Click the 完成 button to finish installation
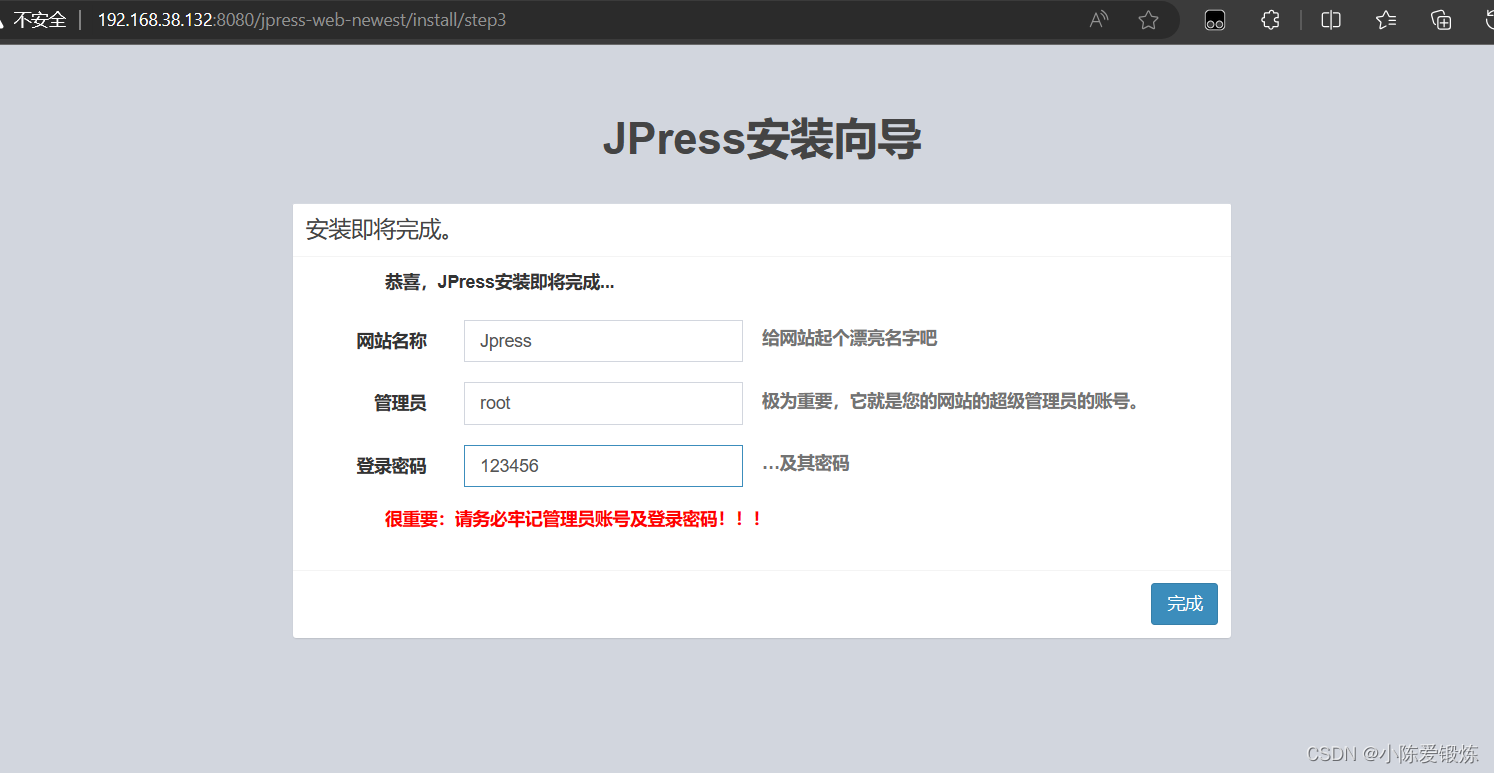The image size is (1494, 773). pos(1184,604)
